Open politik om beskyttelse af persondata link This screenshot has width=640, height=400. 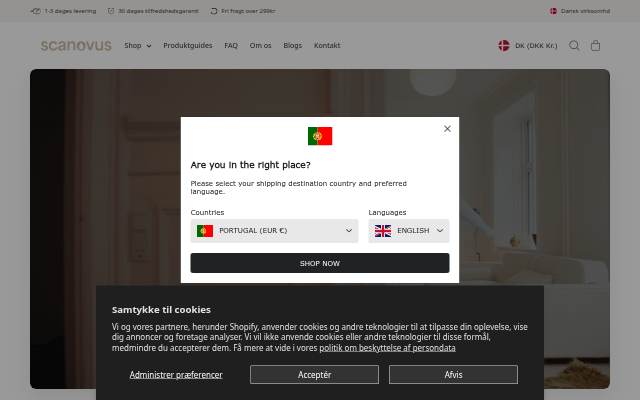click(387, 348)
